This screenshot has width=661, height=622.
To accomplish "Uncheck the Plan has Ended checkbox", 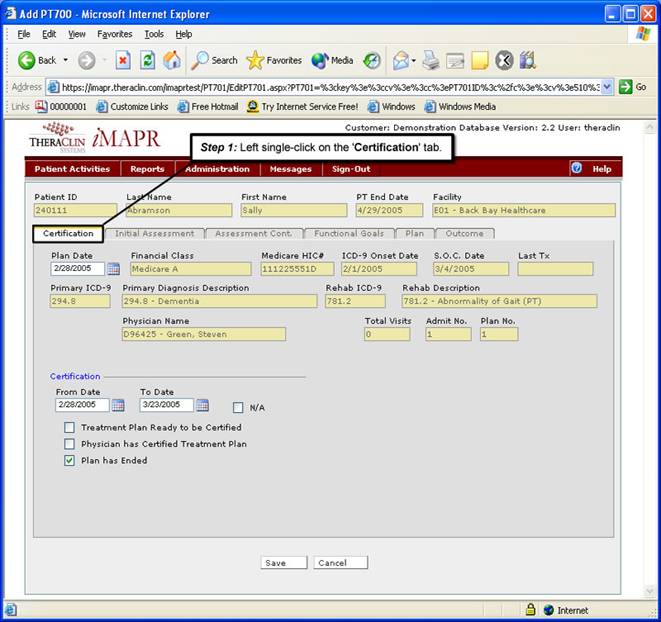I will click(x=69, y=460).
